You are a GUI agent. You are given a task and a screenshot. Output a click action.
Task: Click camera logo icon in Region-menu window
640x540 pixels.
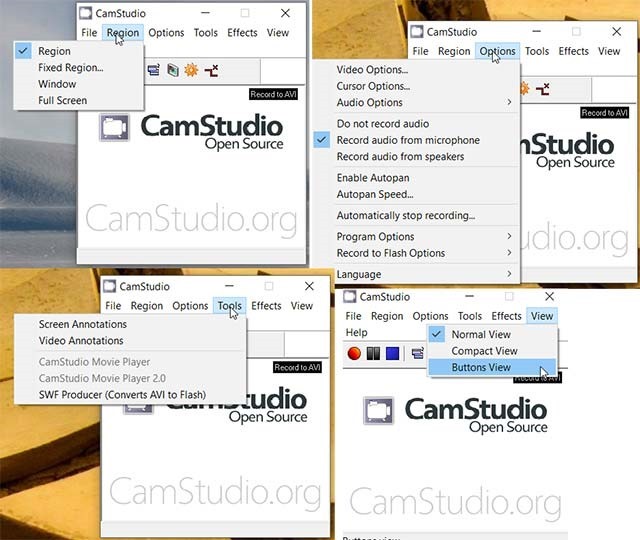[x=114, y=128]
